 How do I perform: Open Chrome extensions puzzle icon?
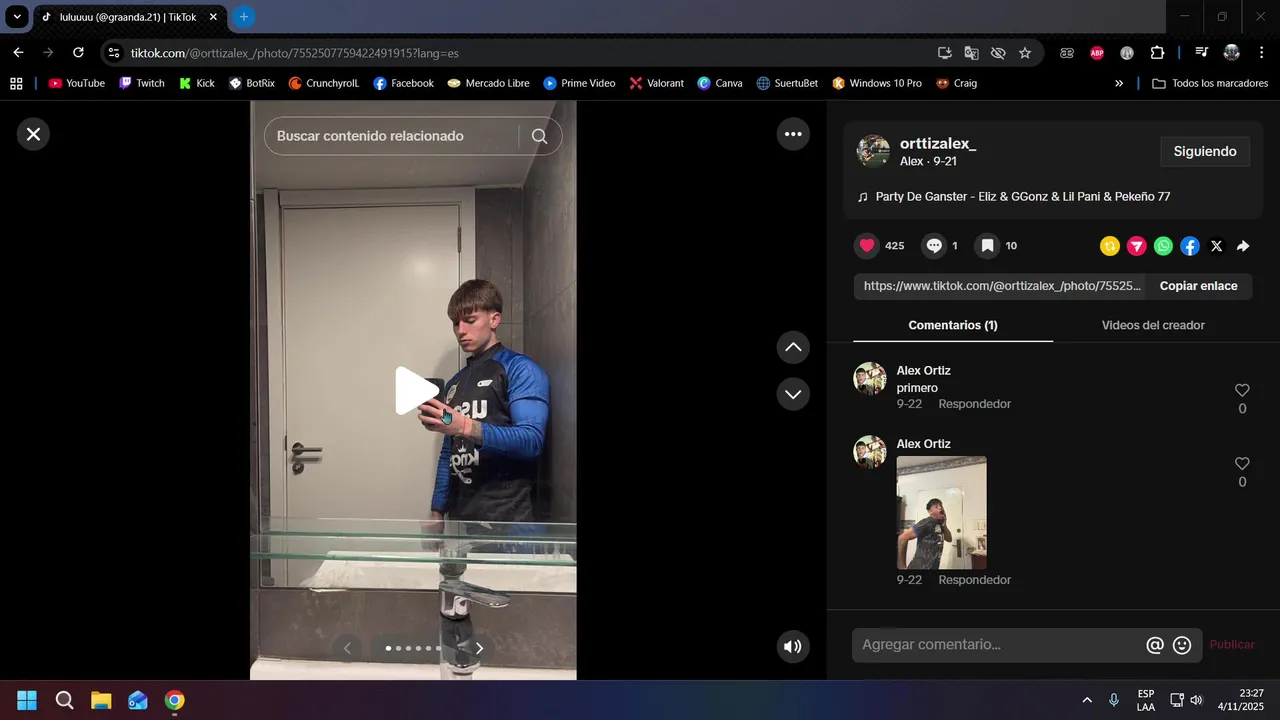[x=1157, y=53]
